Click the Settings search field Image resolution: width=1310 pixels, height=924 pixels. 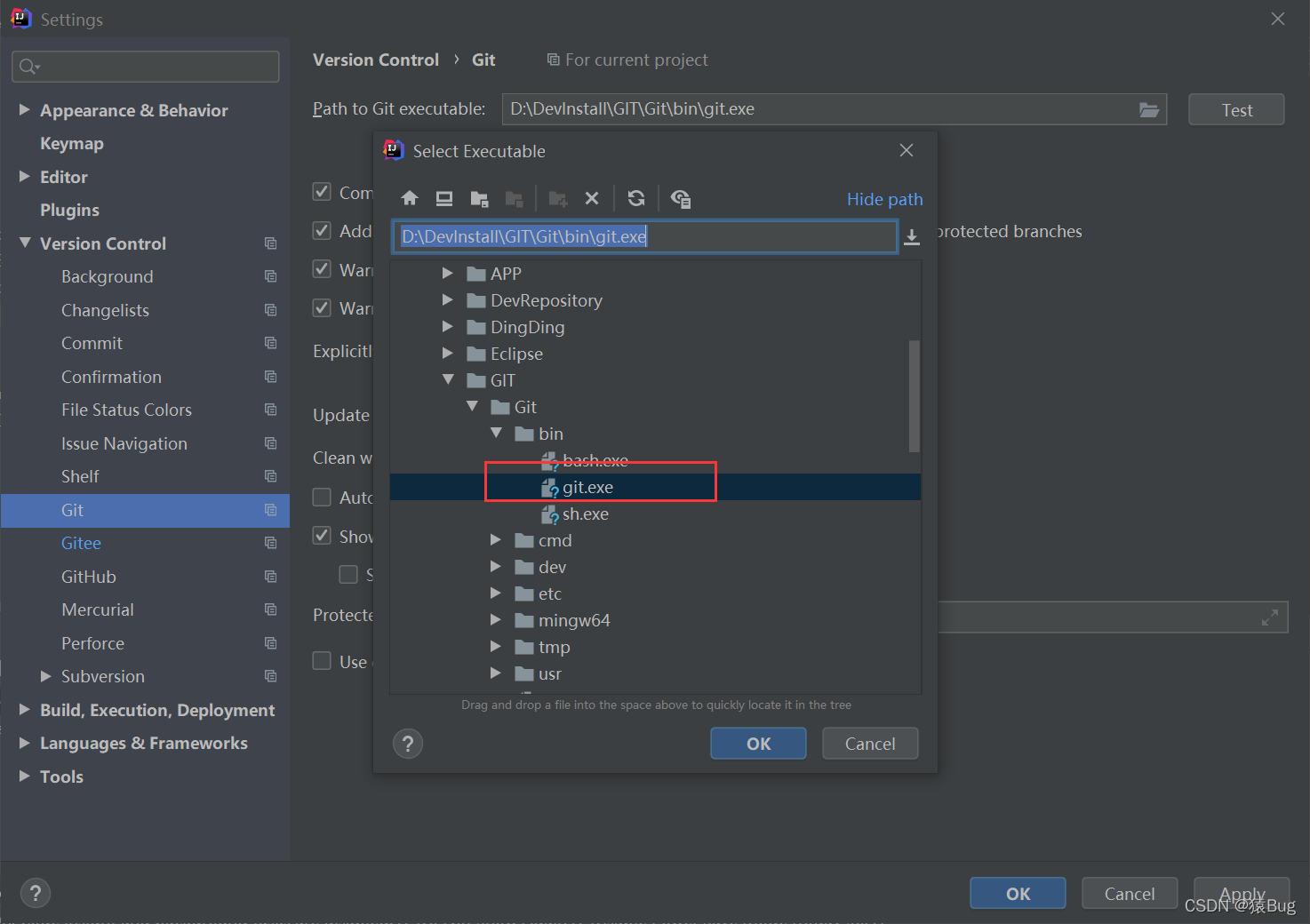point(146,67)
